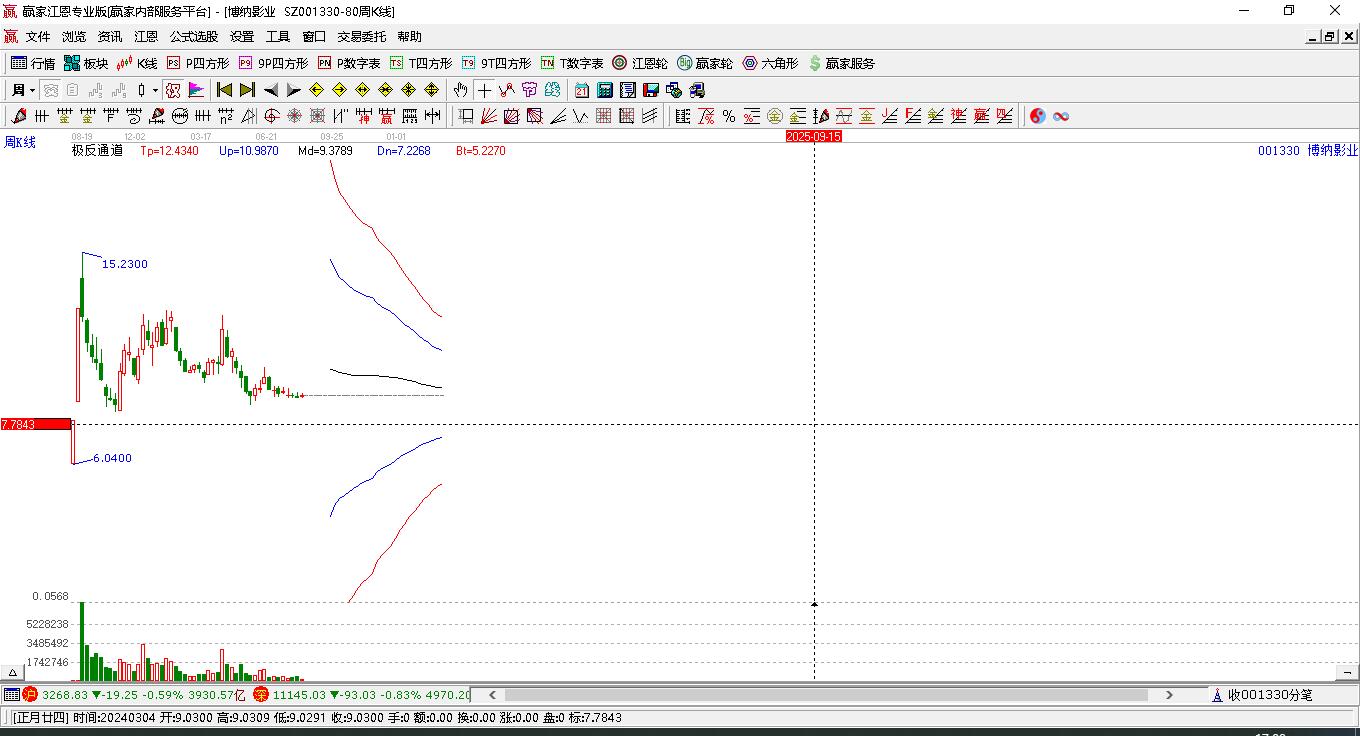Expand the candlestick style dropdown arrow
Screen dimensions: 1360x736
tap(155, 90)
